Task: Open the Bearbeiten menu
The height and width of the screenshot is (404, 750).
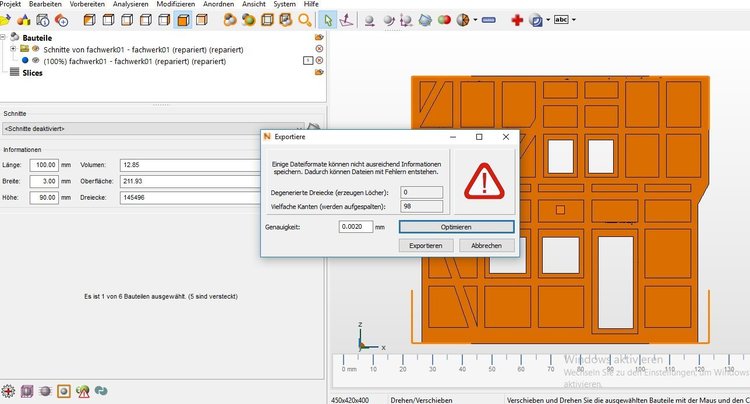Action: point(45,4)
